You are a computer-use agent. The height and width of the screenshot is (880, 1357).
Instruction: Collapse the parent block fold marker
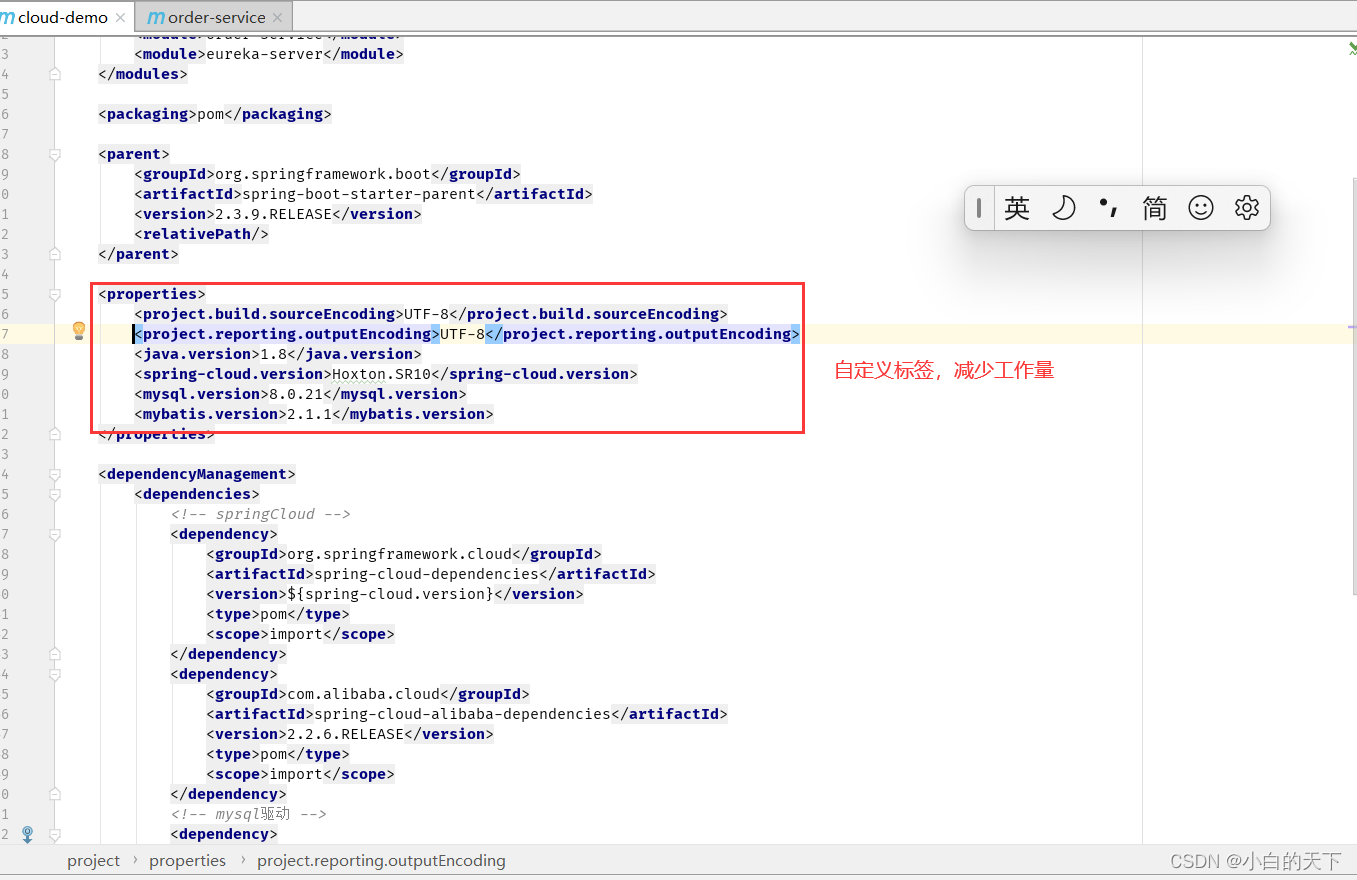click(55, 154)
